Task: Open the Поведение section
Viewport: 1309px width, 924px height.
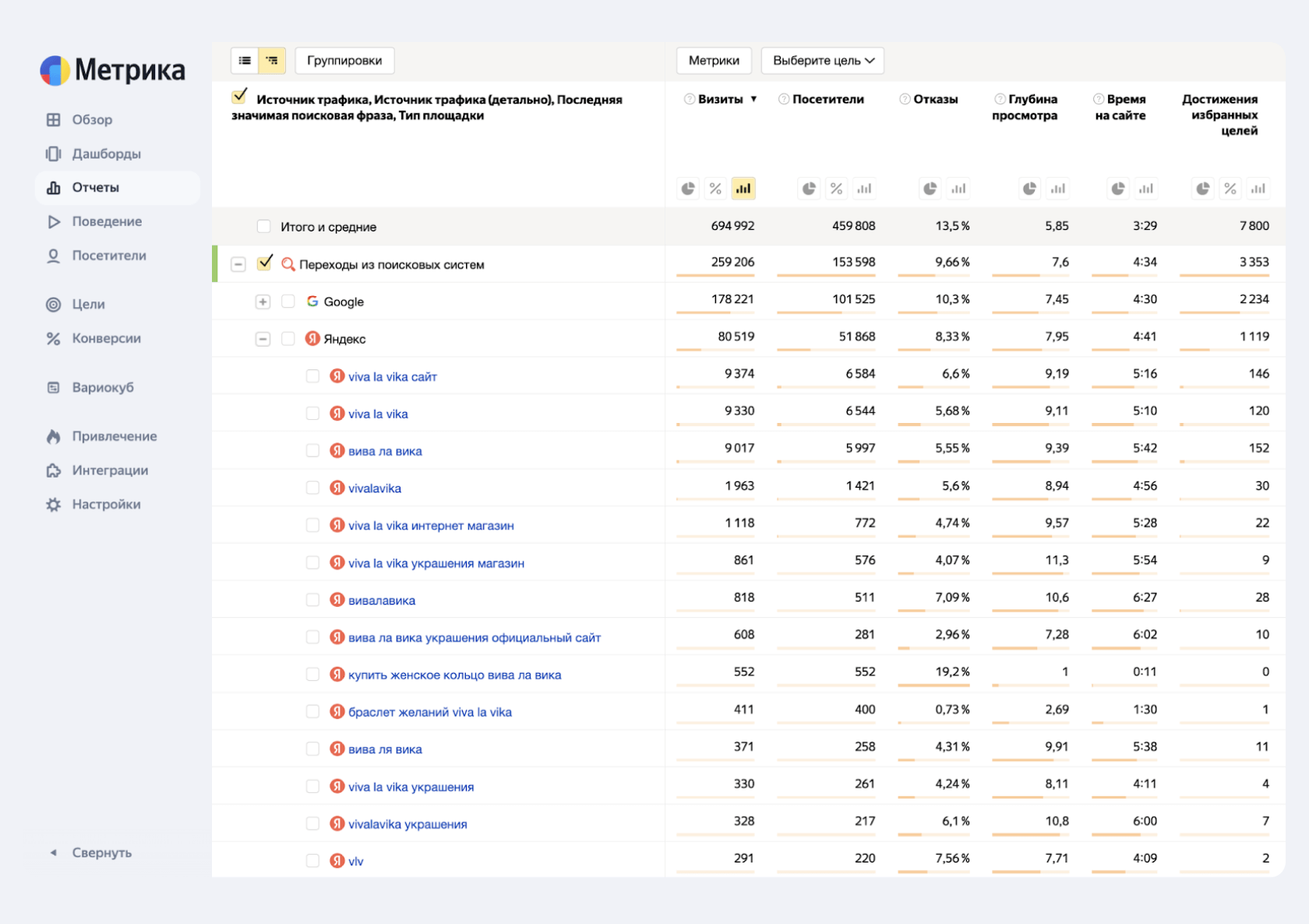Action: click(94, 221)
